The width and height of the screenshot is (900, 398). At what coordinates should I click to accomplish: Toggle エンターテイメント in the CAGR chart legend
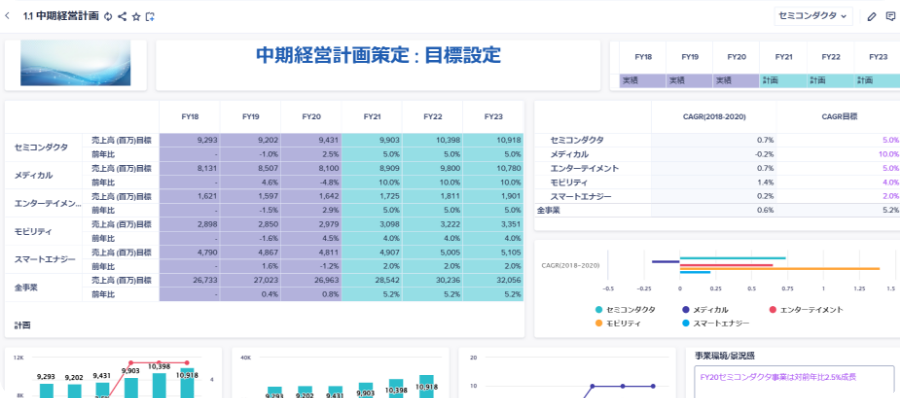(x=806, y=310)
